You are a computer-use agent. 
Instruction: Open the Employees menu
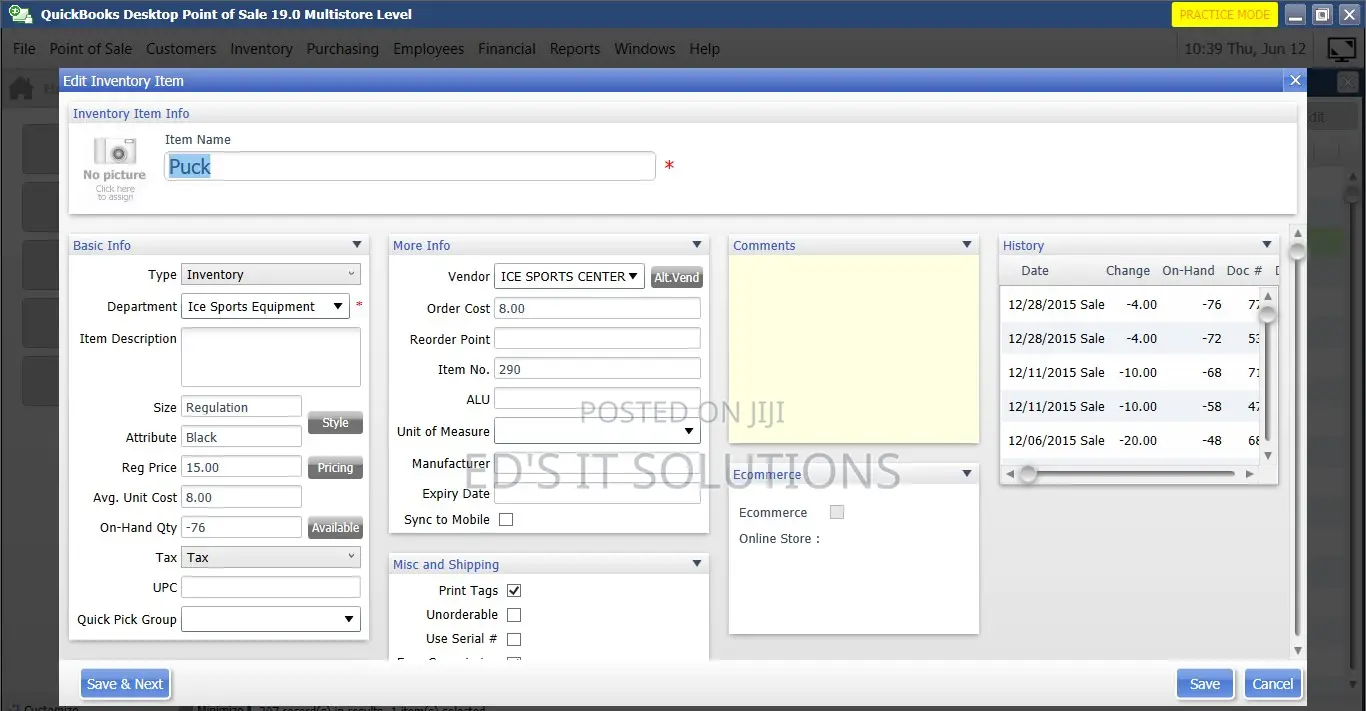[x=429, y=48]
